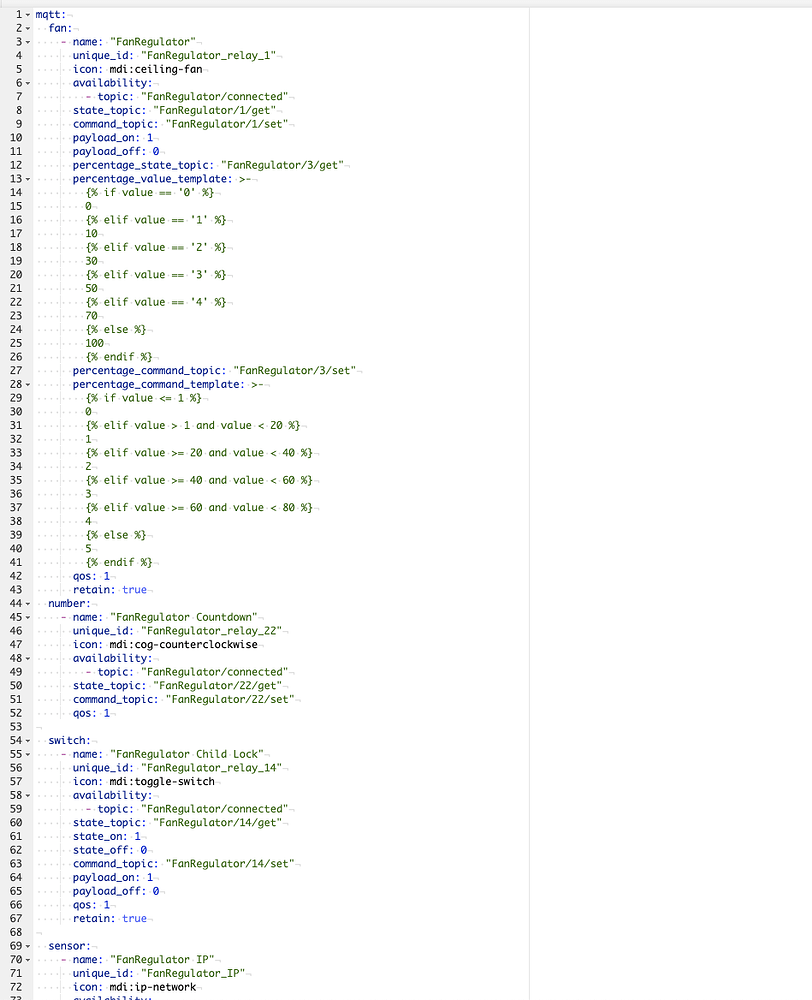The image size is (812, 1000).
Task: Fold the FanRegulator IP entry
Action: click(x=28, y=959)
